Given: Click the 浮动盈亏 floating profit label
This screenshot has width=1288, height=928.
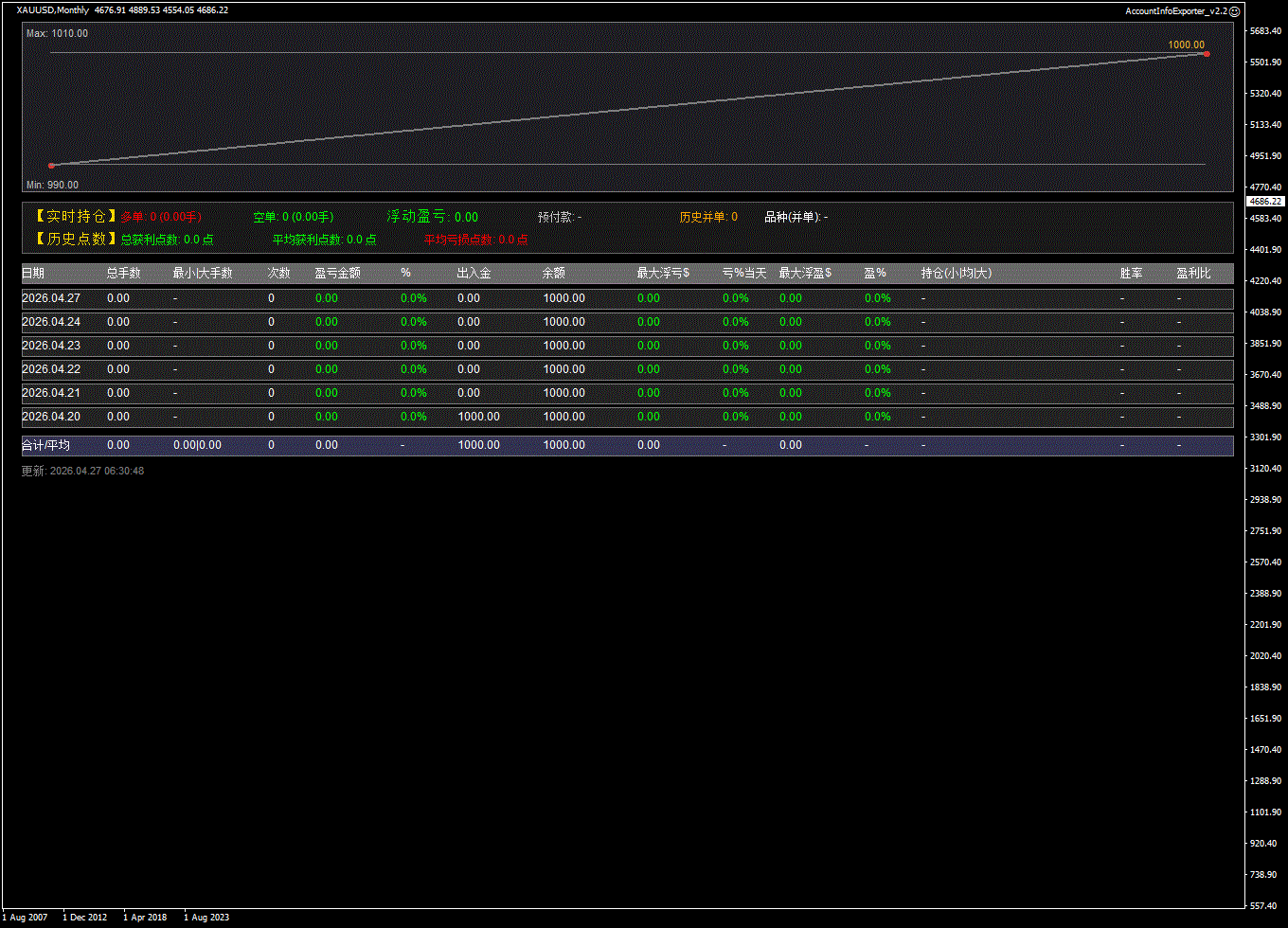Looking at the screenshot, I should click(x=418, y=217).
